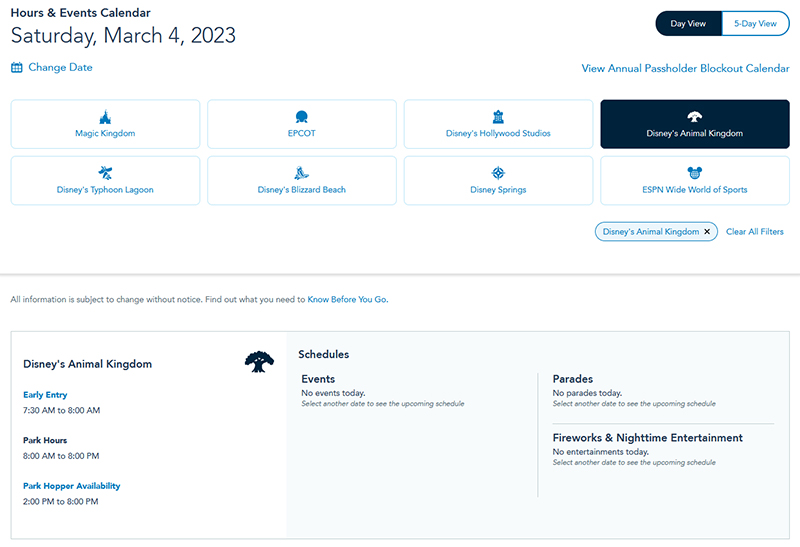Switch to Day View
Viewport: 800px width, 547px height.
[688, 23]
